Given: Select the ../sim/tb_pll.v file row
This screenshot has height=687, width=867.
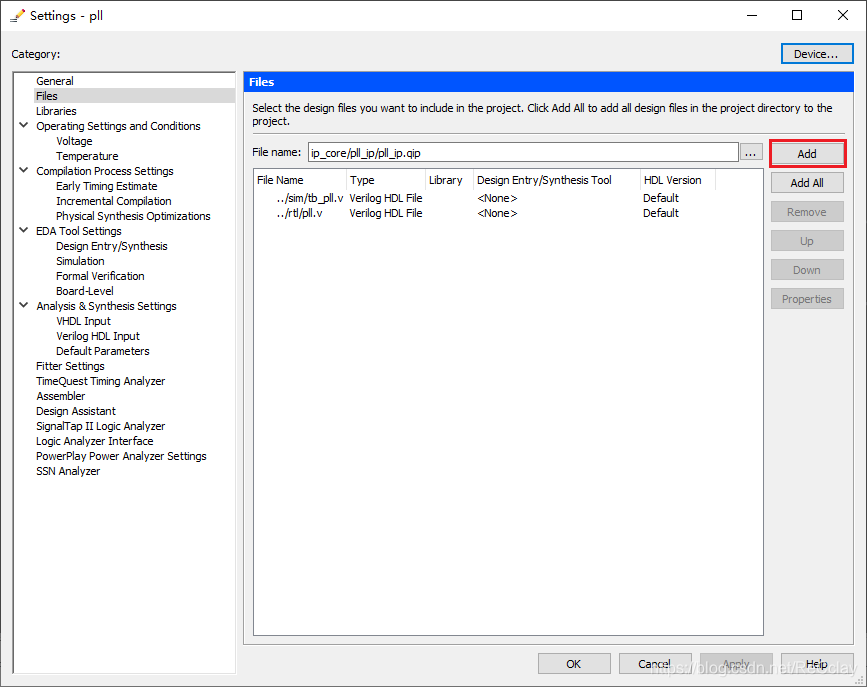Looking at the screenshot, I should click(508, 198).
